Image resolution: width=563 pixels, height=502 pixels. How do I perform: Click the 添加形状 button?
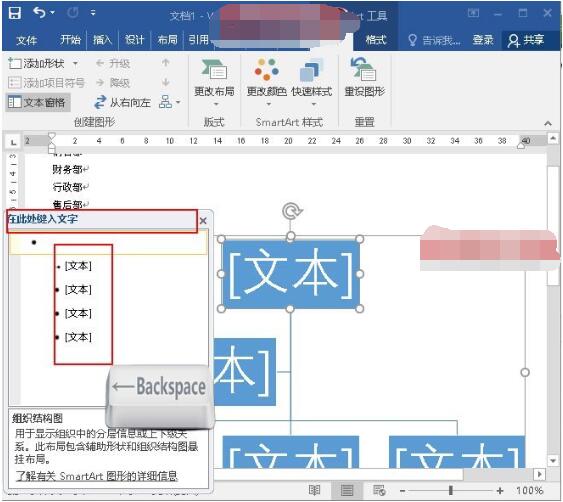tap(36, 64)
